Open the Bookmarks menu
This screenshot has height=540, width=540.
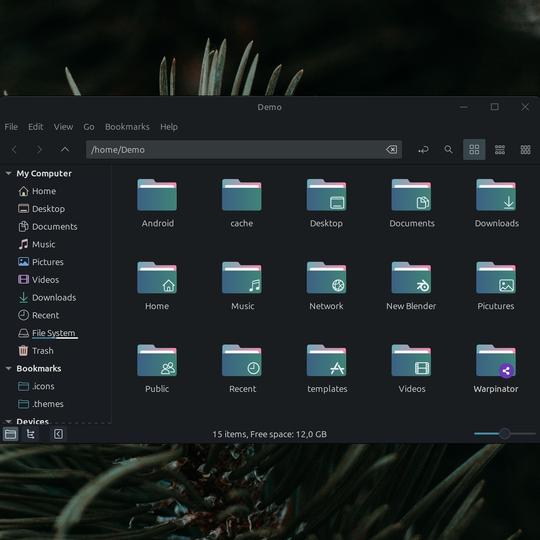point(127,127)
